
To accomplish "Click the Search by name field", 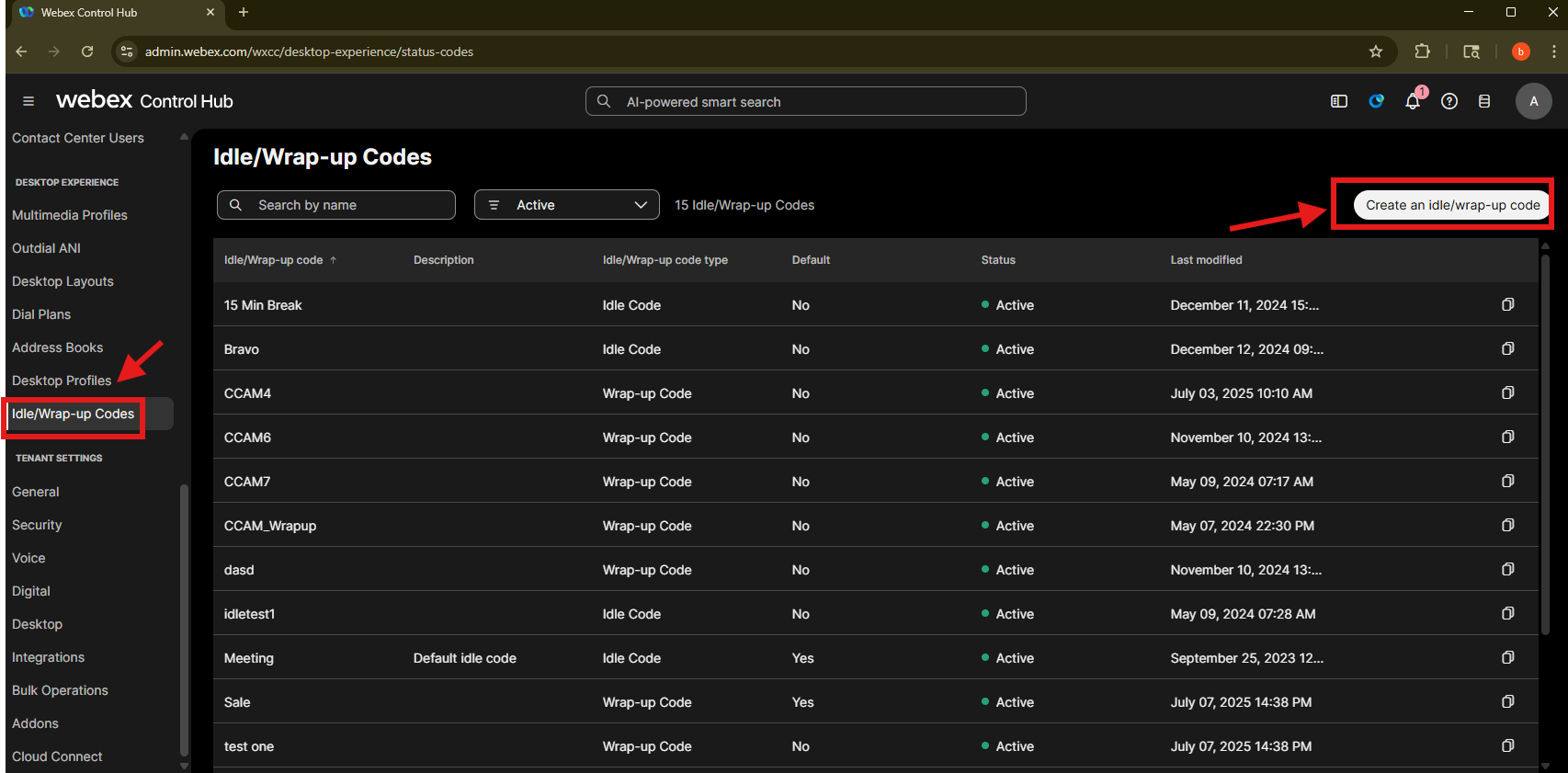I will (336, 205).
